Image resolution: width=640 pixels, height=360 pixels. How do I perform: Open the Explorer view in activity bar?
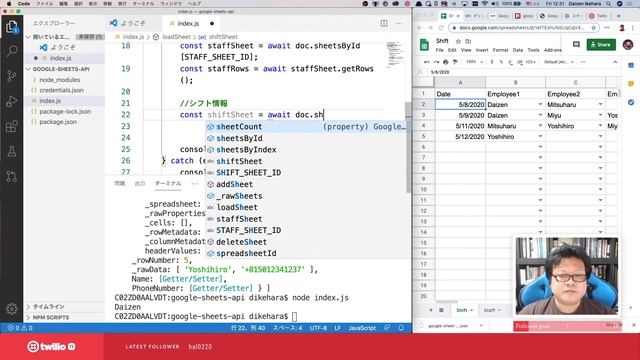[x=12, y=27]
